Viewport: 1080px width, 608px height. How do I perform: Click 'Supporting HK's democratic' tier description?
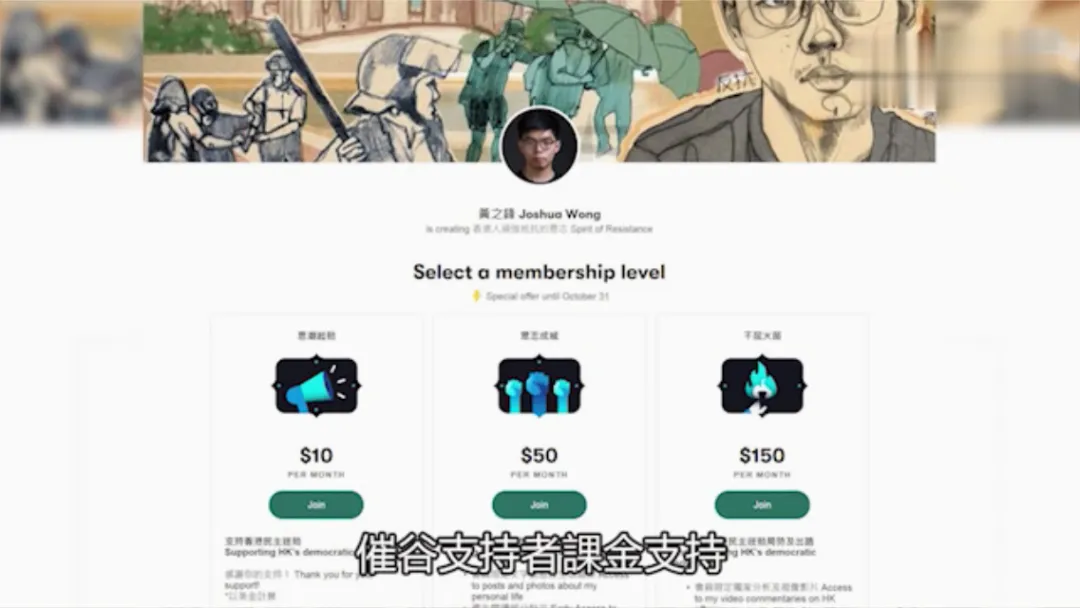289,552
